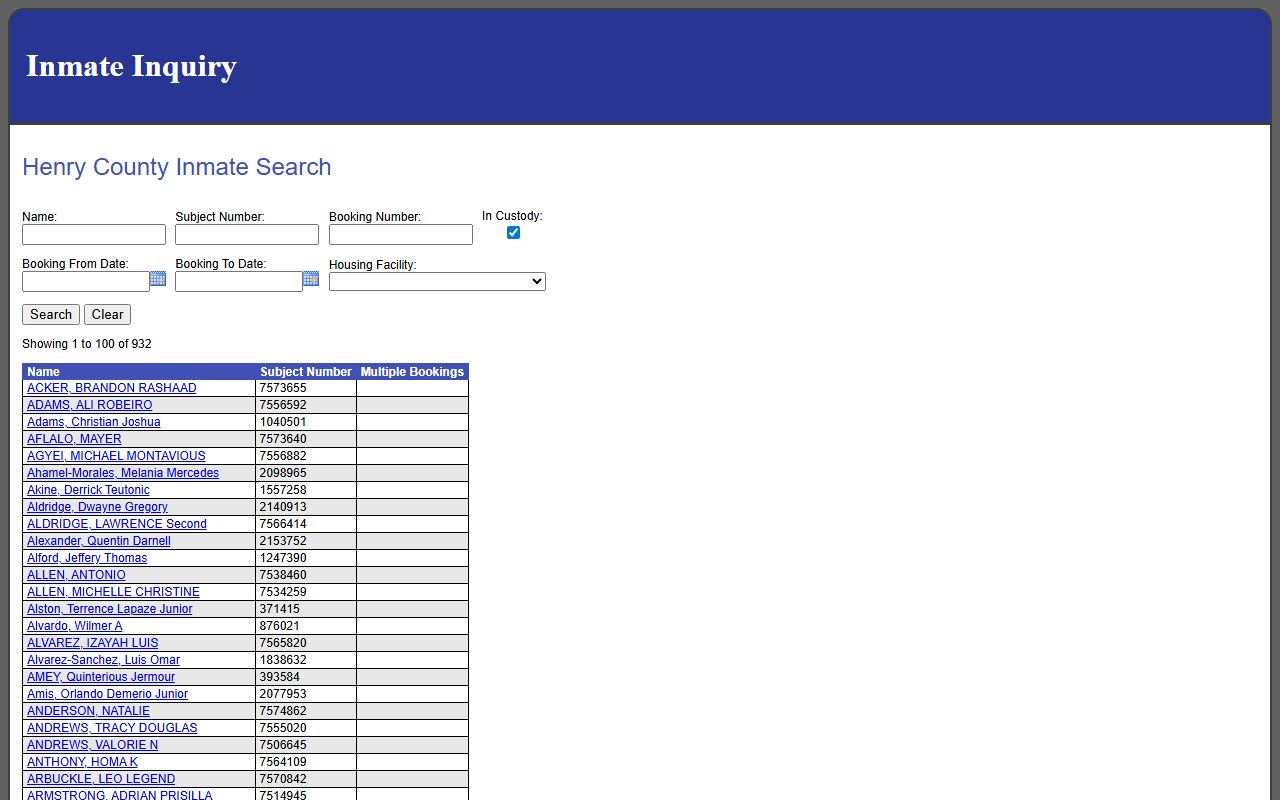Select subject number 1040501

(283, 422)
